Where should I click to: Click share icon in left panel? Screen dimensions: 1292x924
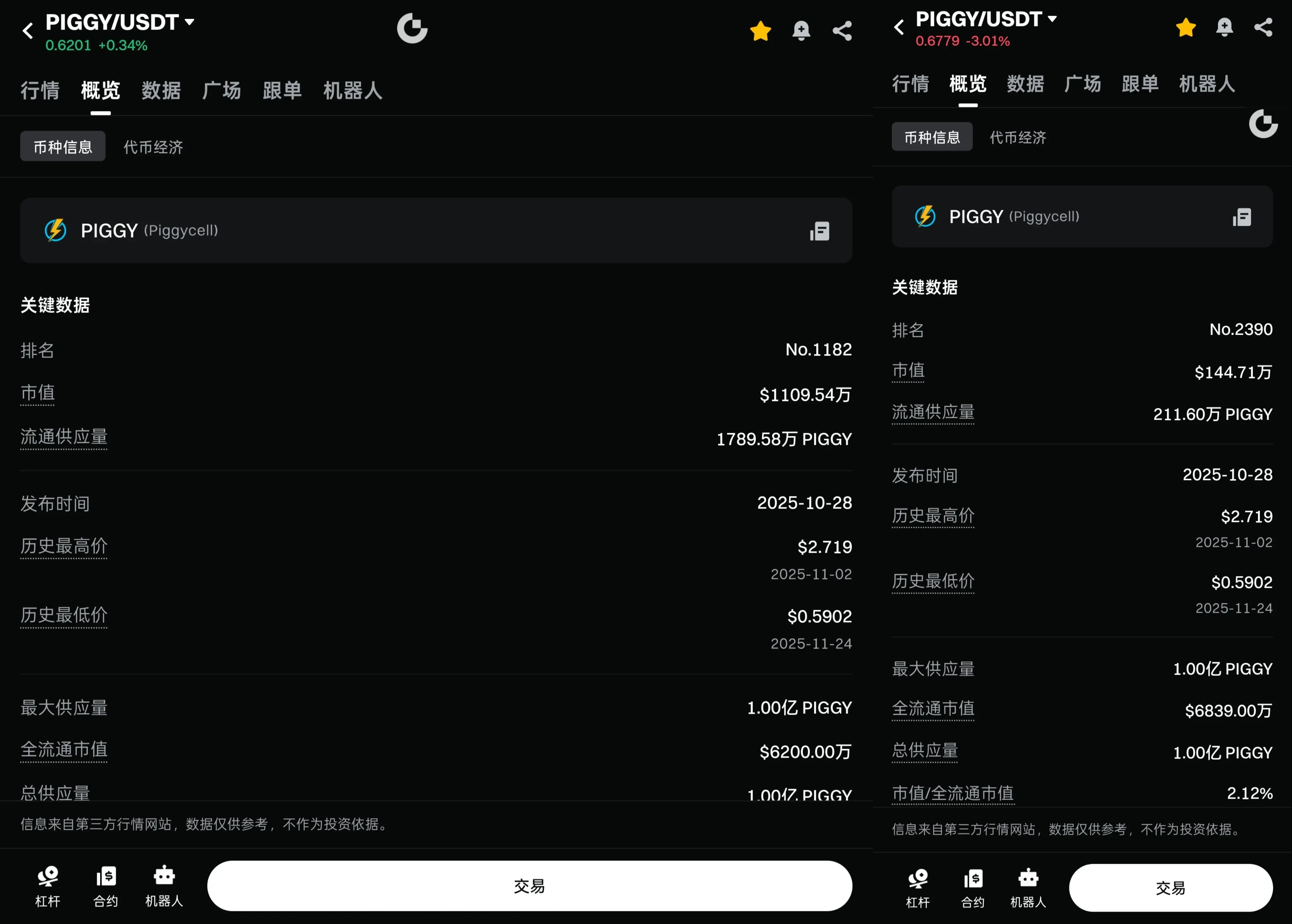(x=842, y=31)
